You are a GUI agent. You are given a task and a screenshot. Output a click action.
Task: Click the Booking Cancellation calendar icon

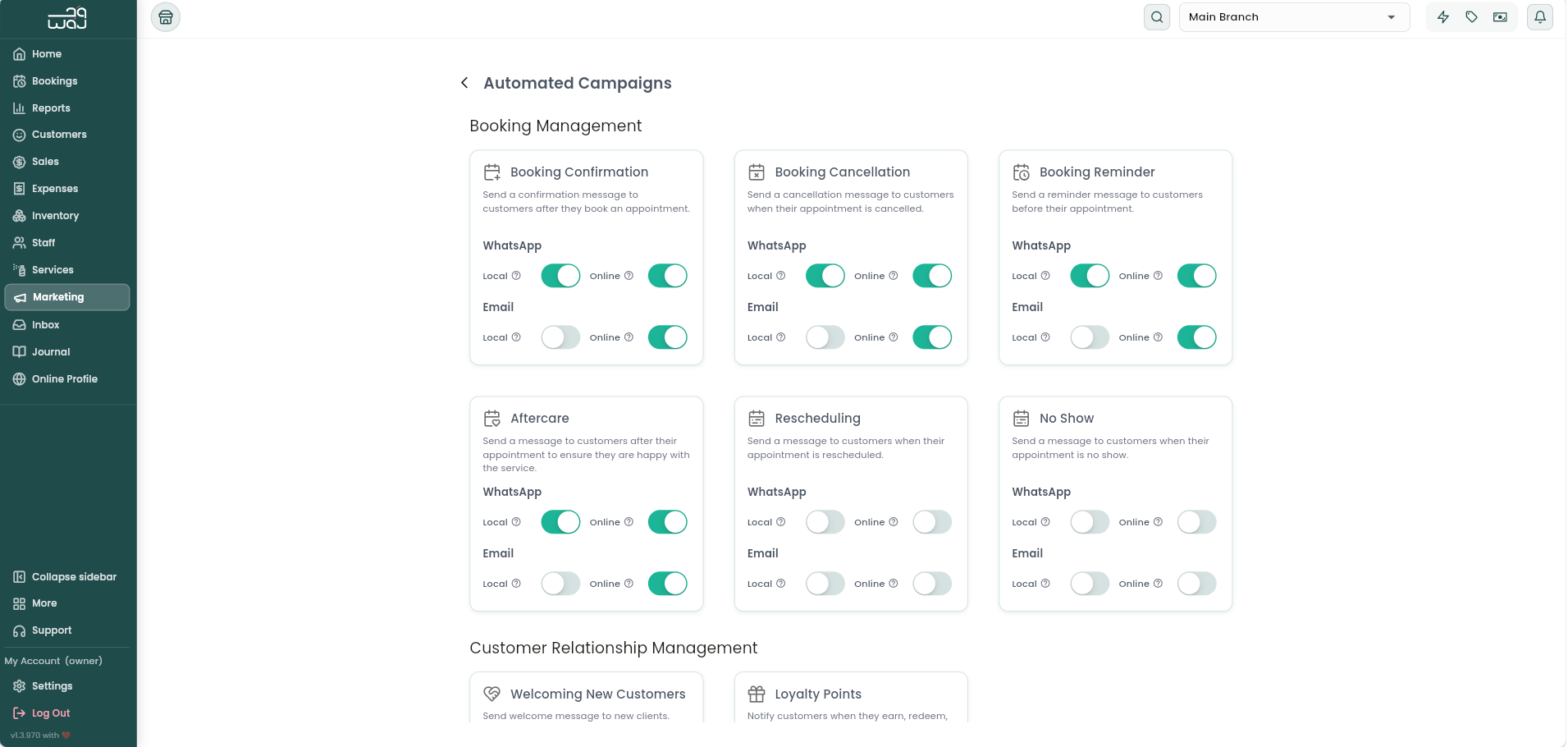pyautogui.click(x=757, y=172)
